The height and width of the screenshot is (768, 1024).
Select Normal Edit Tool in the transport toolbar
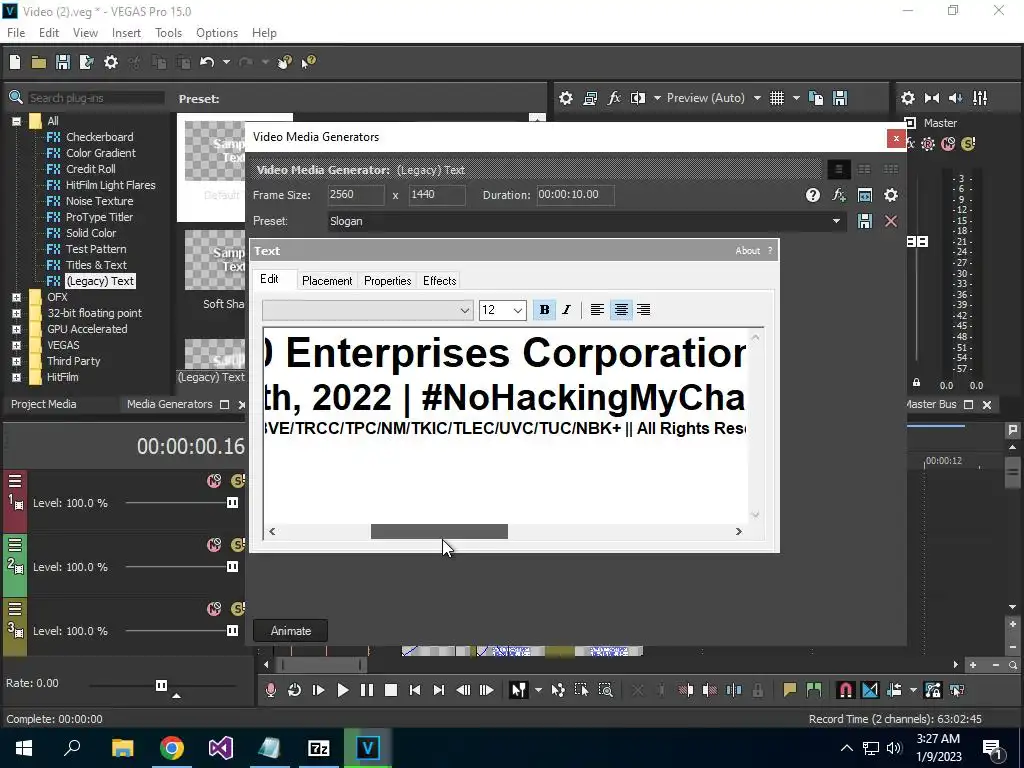[519, 690]
